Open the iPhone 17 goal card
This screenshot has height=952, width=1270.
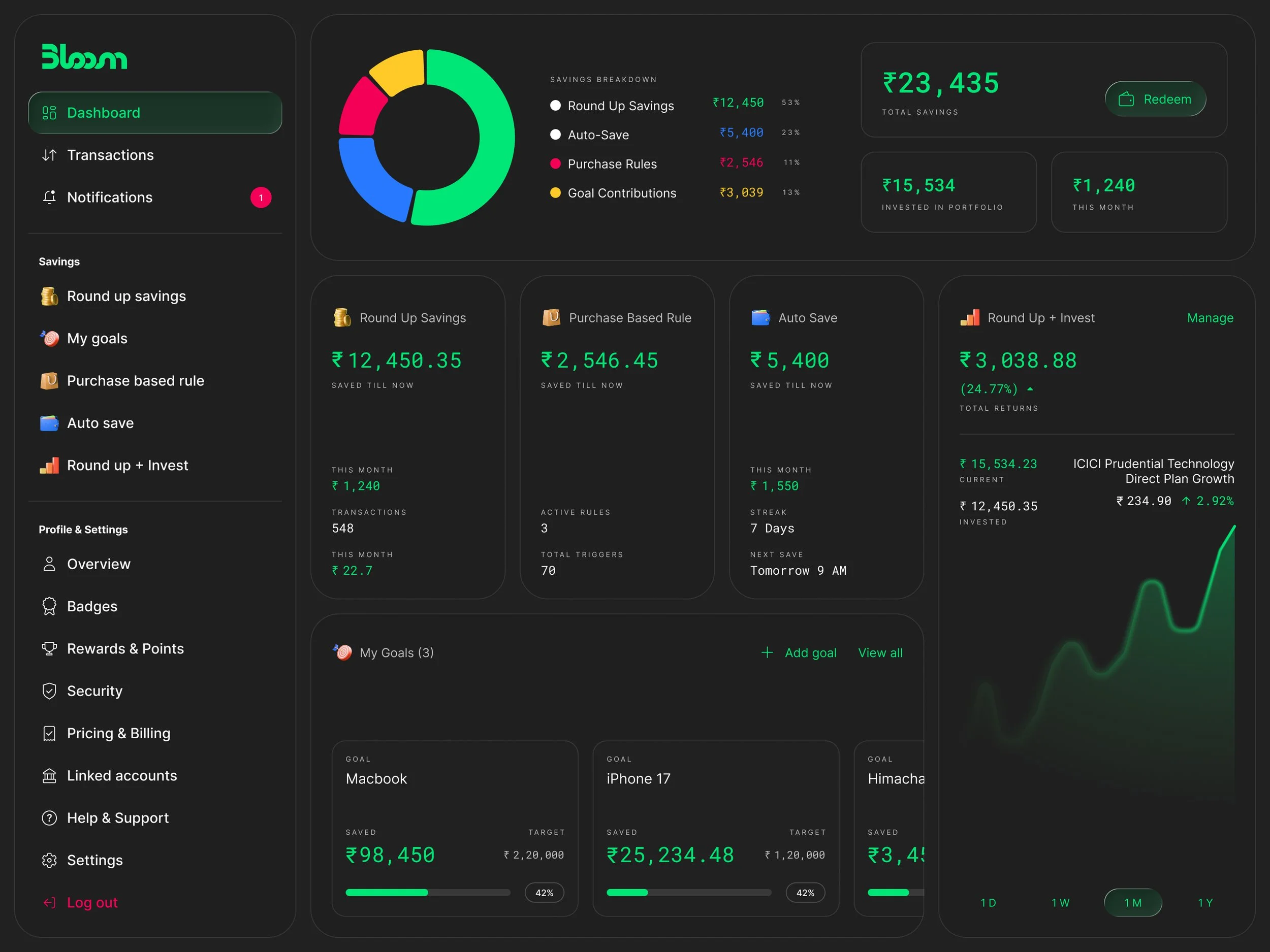[x=716, y=829]
